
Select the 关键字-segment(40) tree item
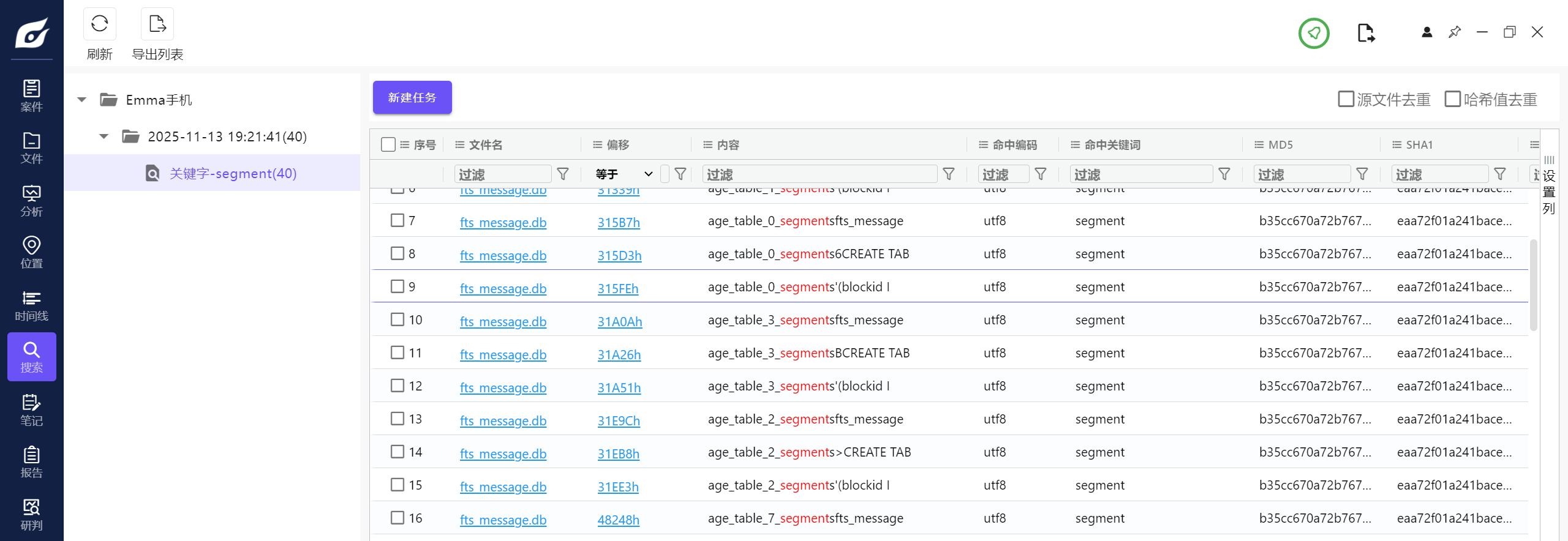(x=233, y=173)
